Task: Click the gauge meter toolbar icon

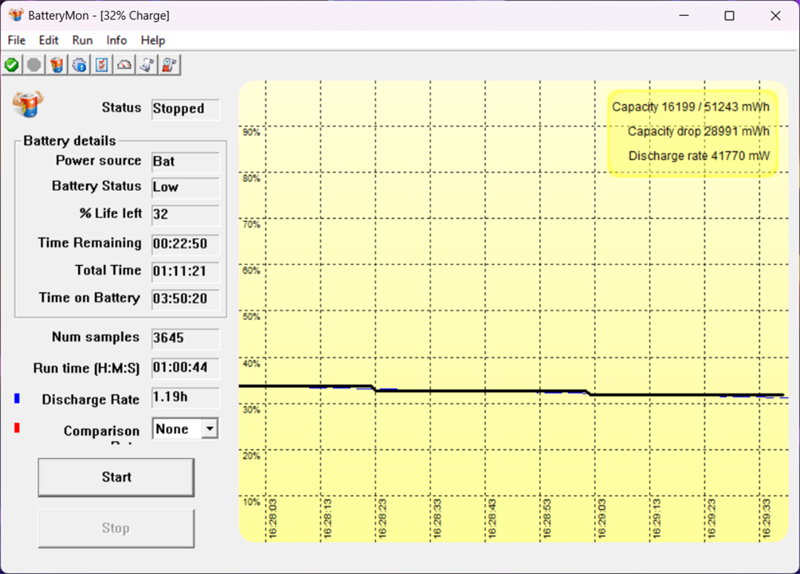Action: pyautogui.click(x=124, y=65)
